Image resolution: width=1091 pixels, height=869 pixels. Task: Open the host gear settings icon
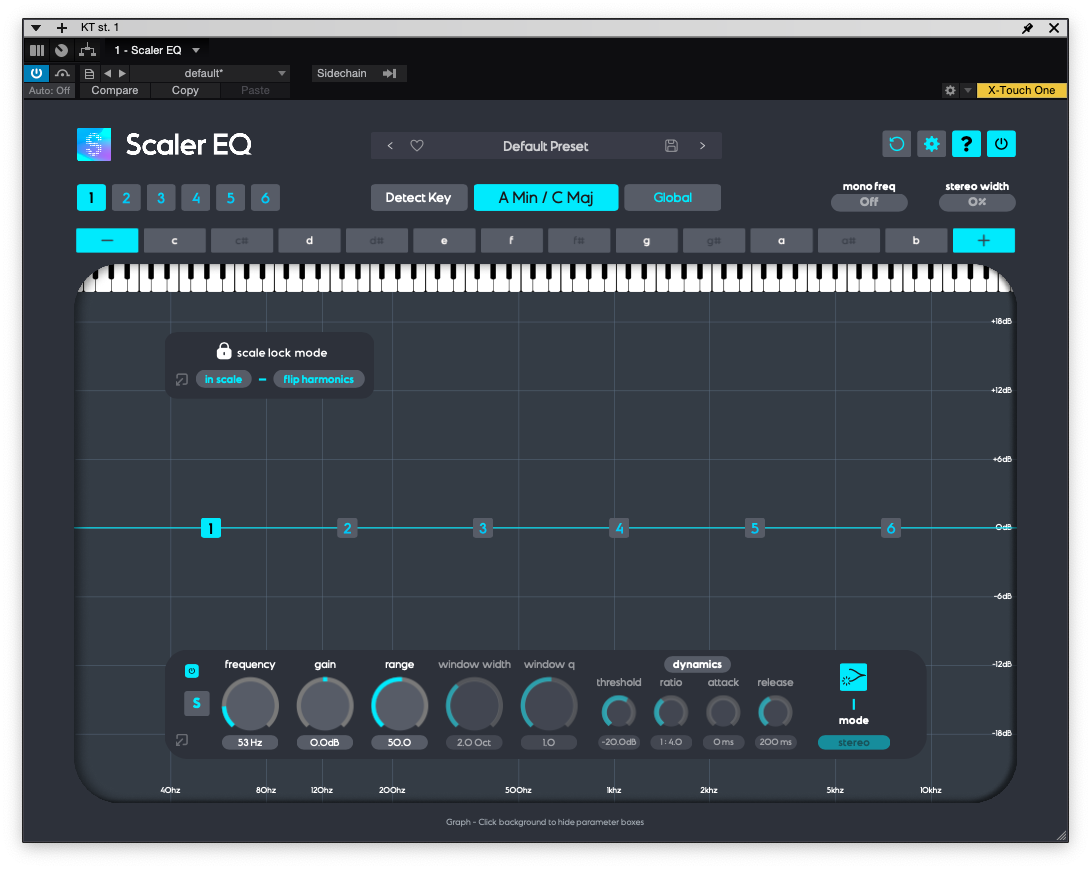950,90
